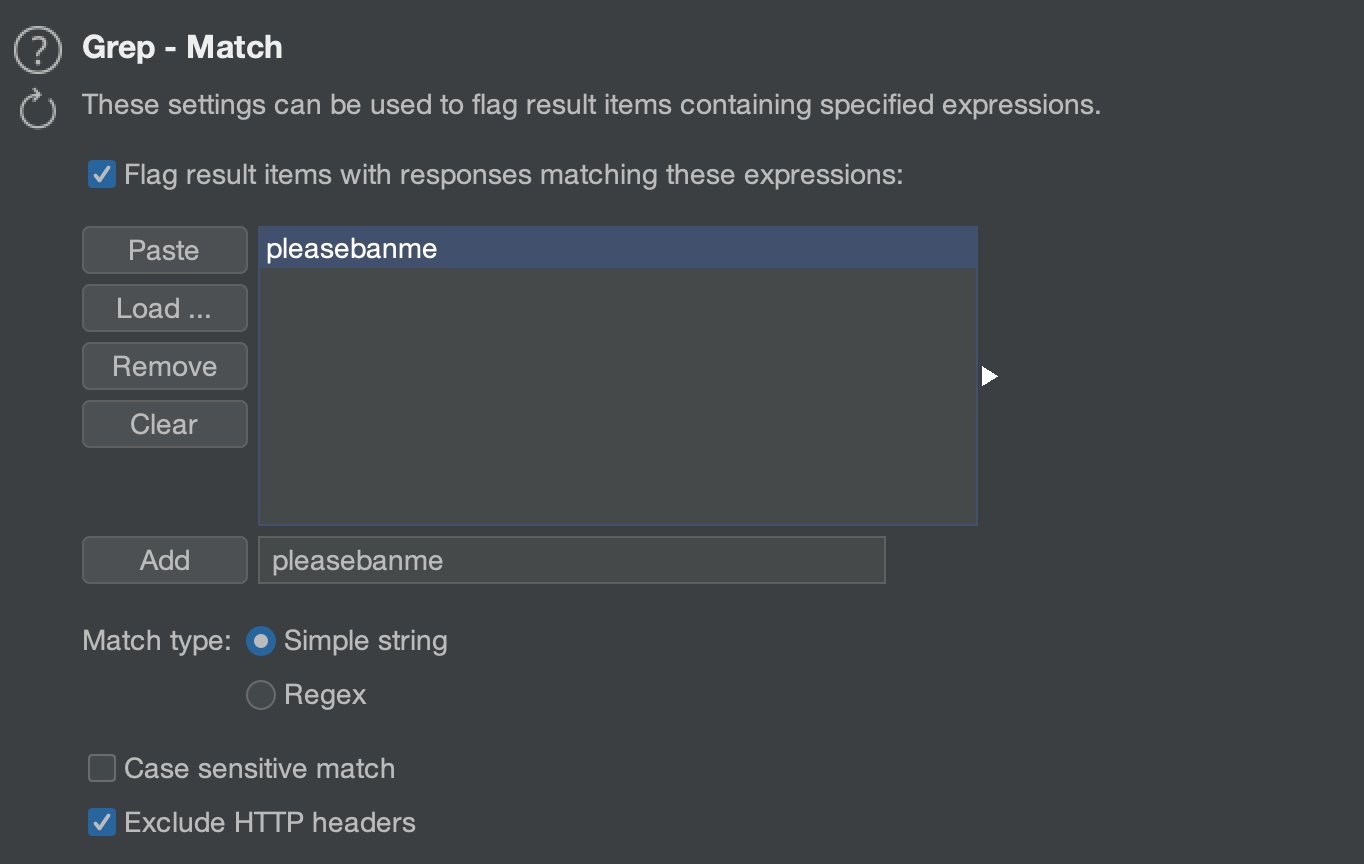Click Add to add the expression
This screenshot has height=864, width=1364.
point(165,560)
